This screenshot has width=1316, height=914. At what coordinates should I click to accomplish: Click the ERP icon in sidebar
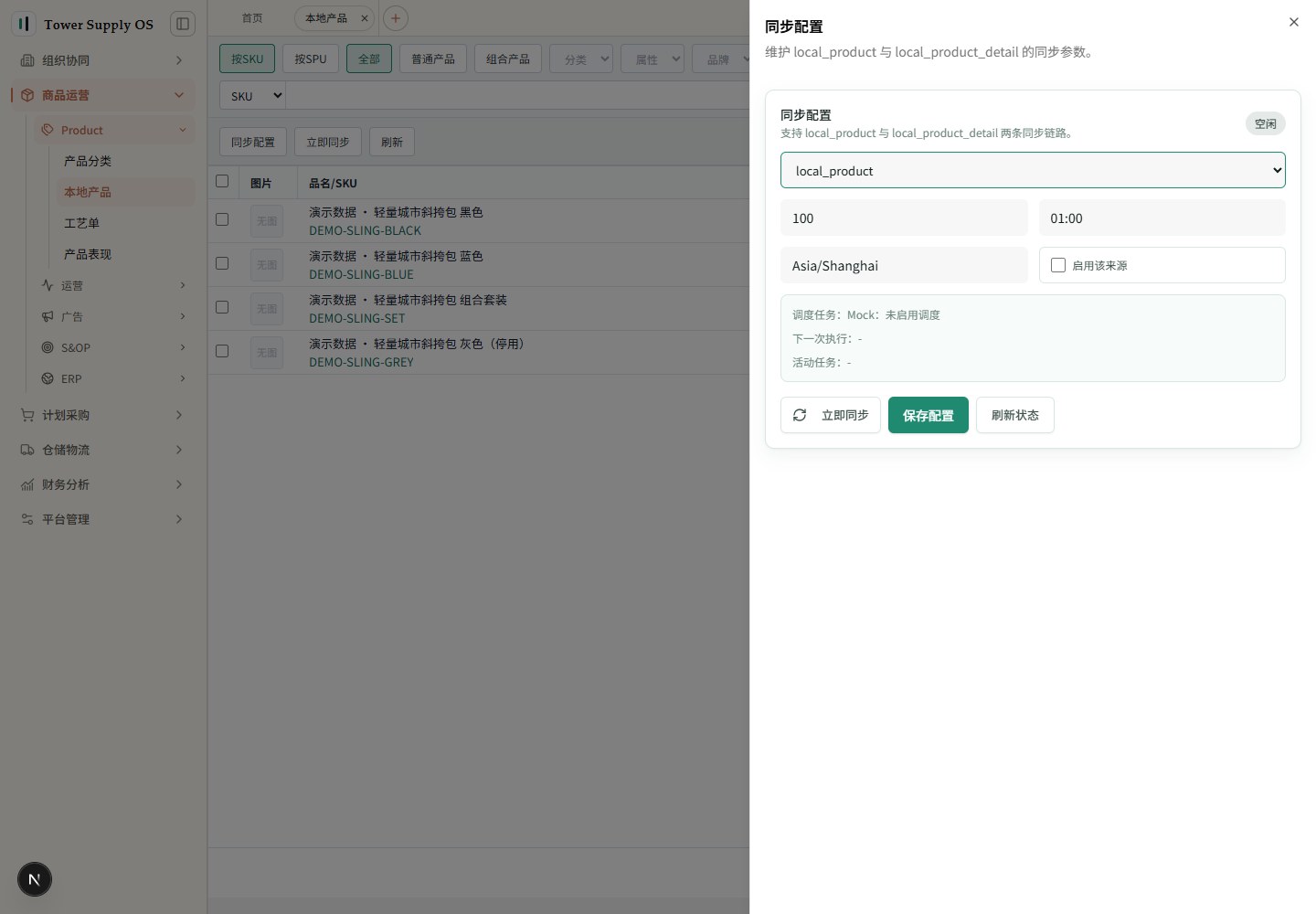pos(48,378)
